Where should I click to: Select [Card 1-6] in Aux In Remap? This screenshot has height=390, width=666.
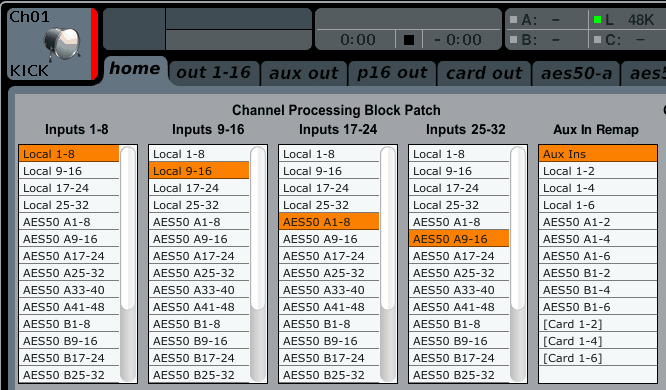(598, 358)
